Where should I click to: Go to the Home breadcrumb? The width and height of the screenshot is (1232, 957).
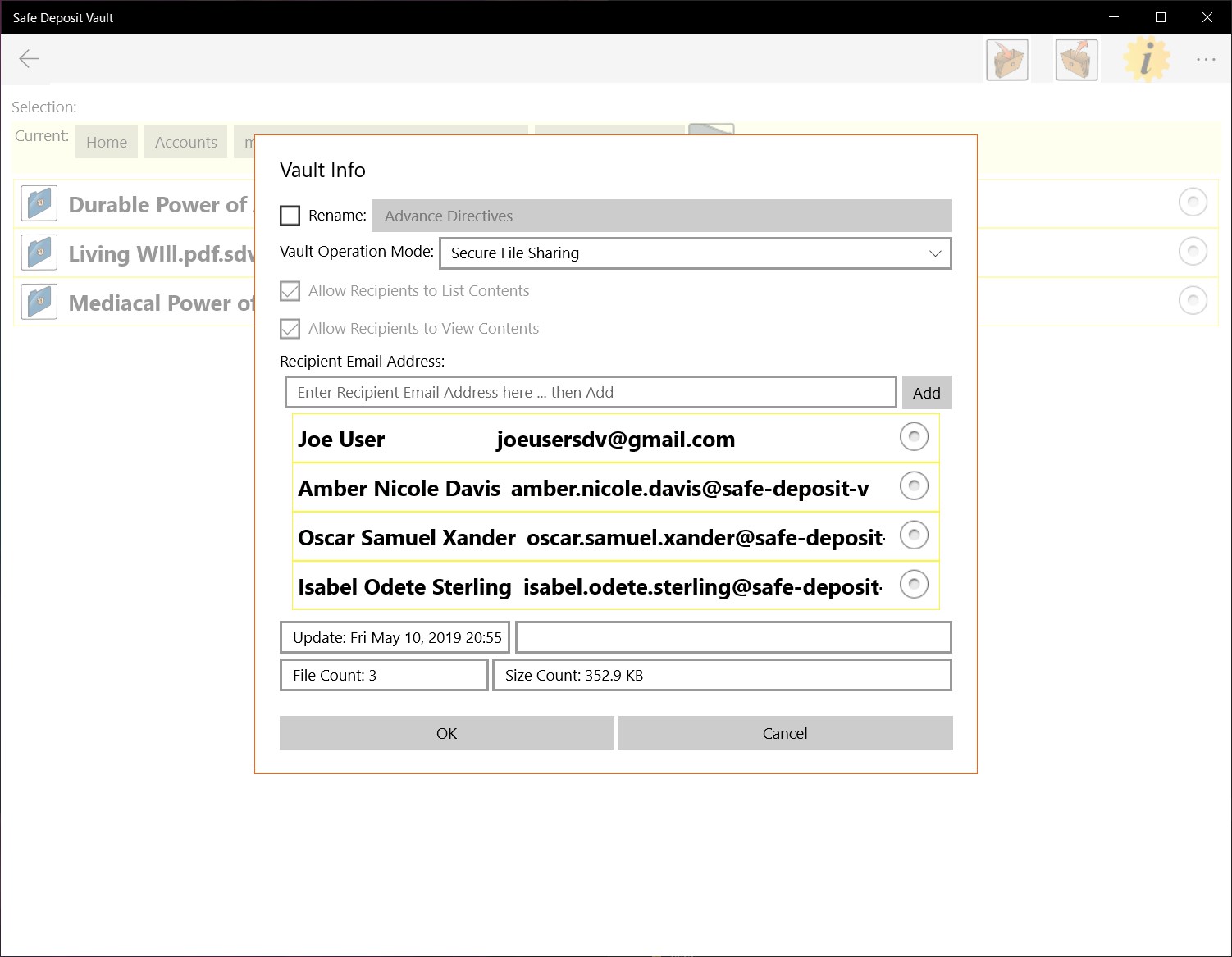coord(107,142)
